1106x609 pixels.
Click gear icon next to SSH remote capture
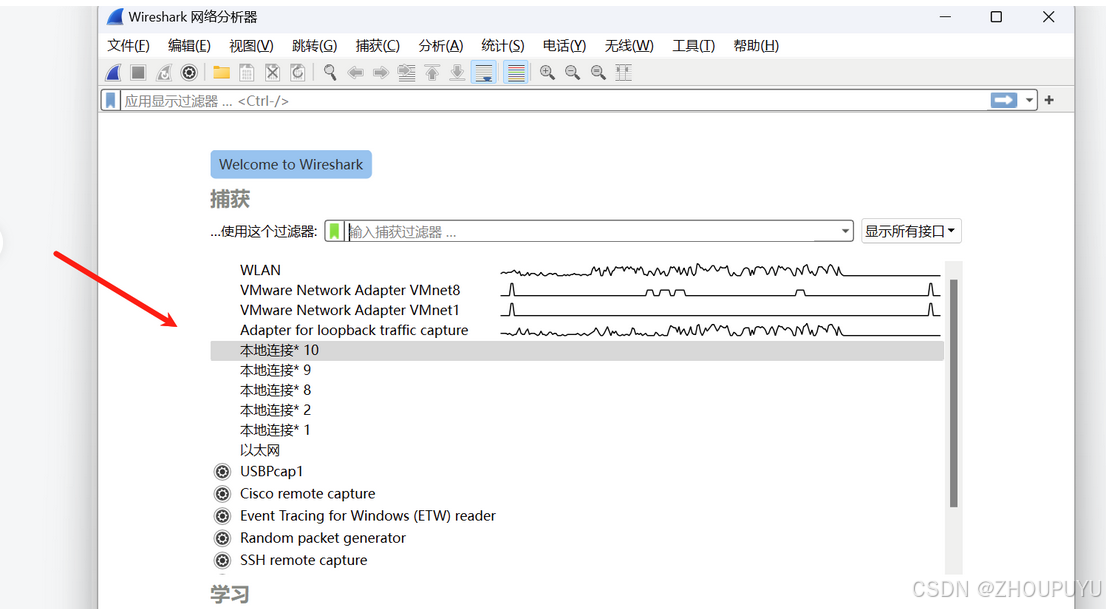tap(222, 560)
